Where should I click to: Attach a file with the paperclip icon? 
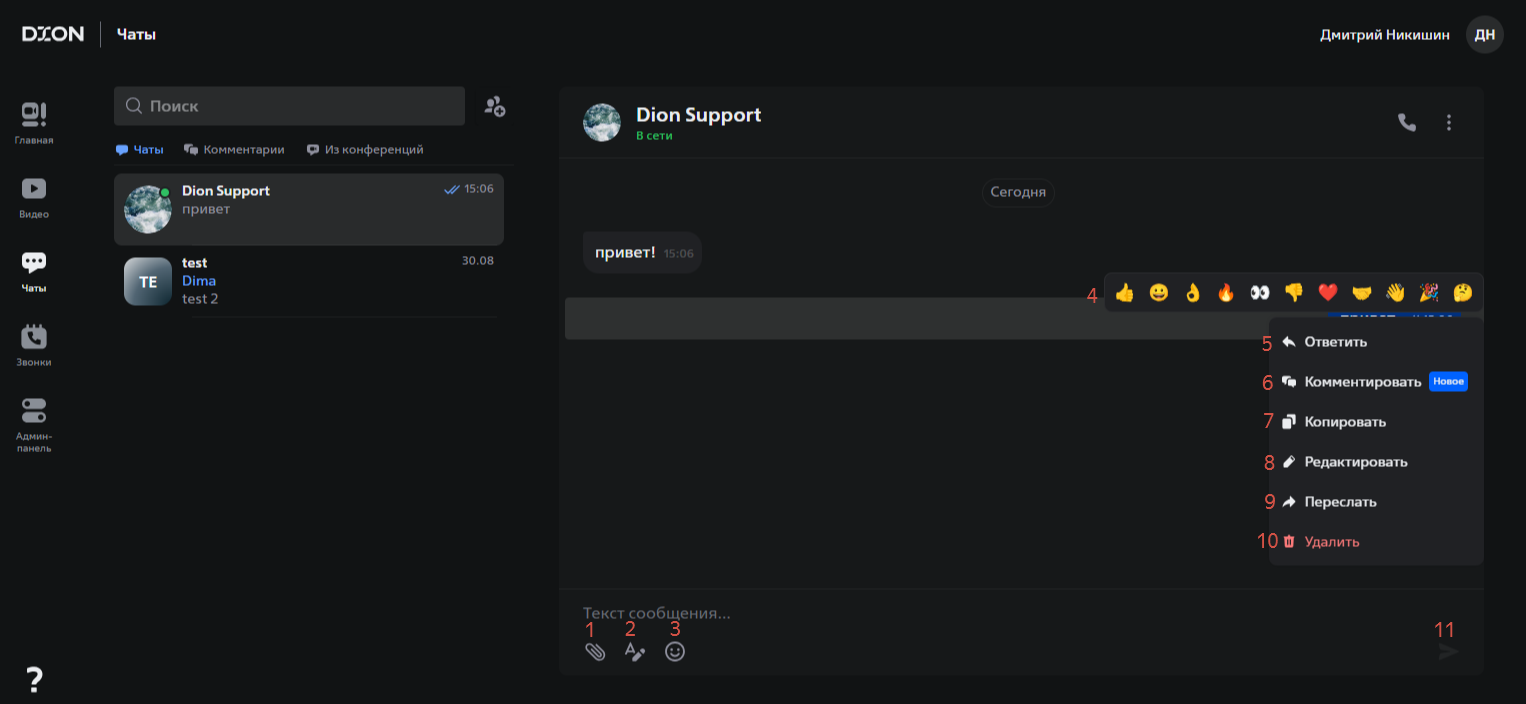[x=595, y=652]
